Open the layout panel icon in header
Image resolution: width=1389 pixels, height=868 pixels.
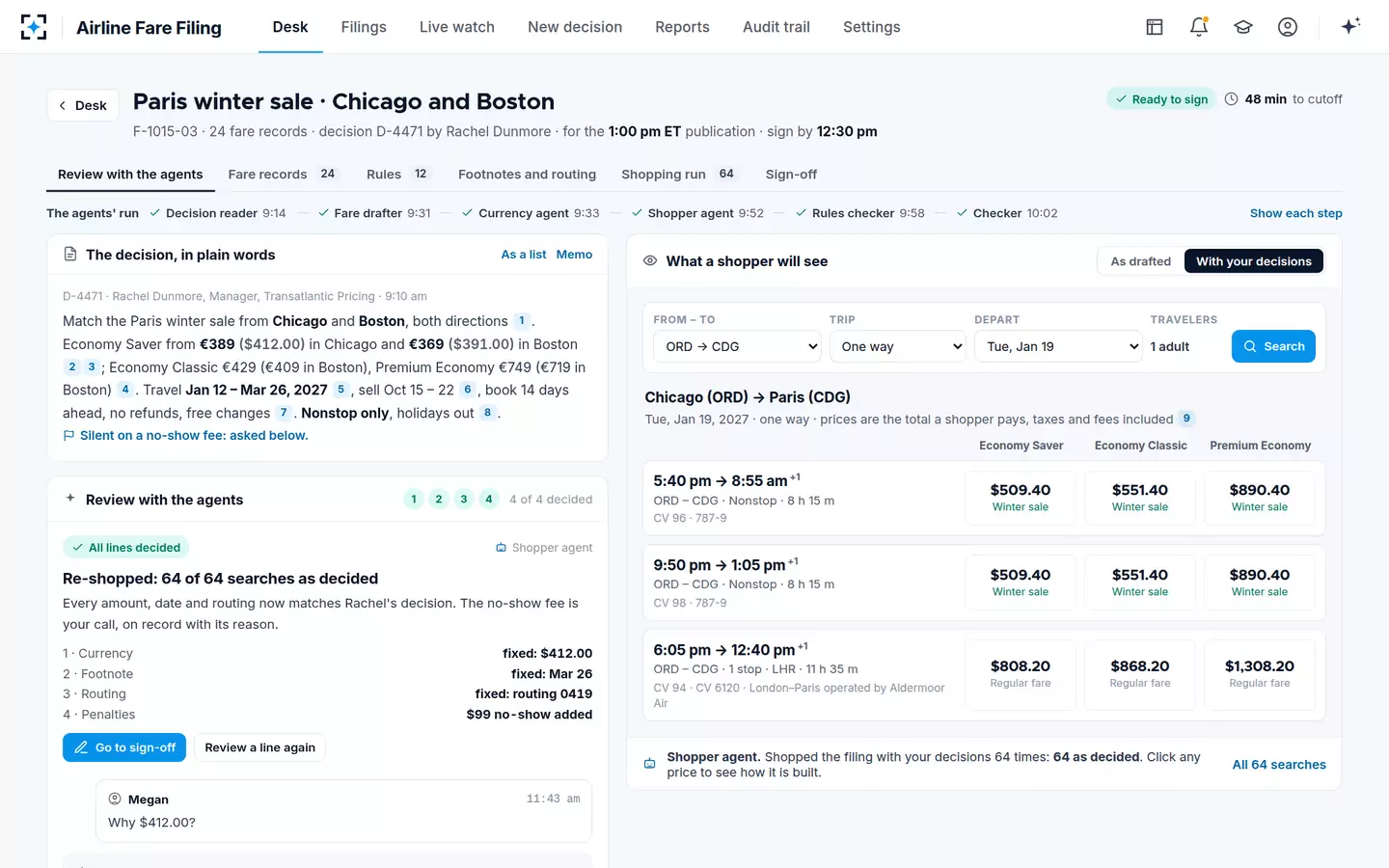[1155, 27]
